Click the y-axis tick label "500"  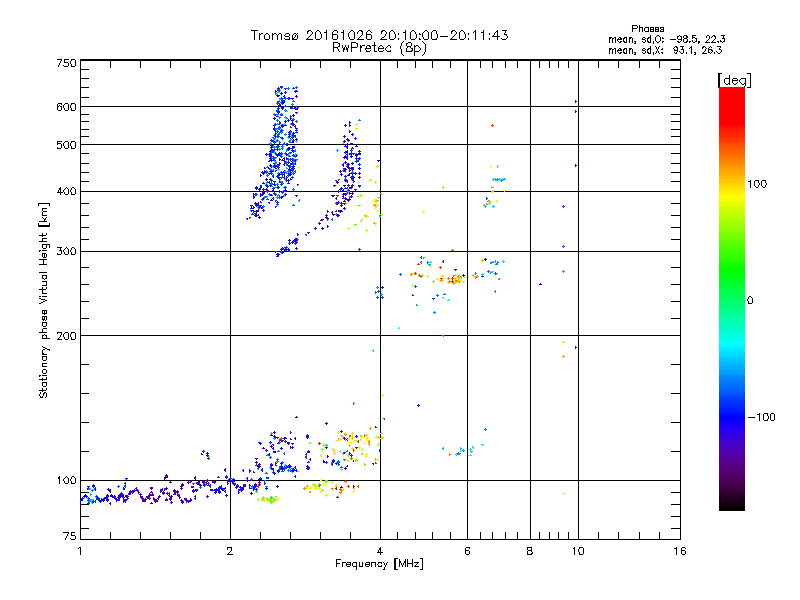tap(66, 145)
